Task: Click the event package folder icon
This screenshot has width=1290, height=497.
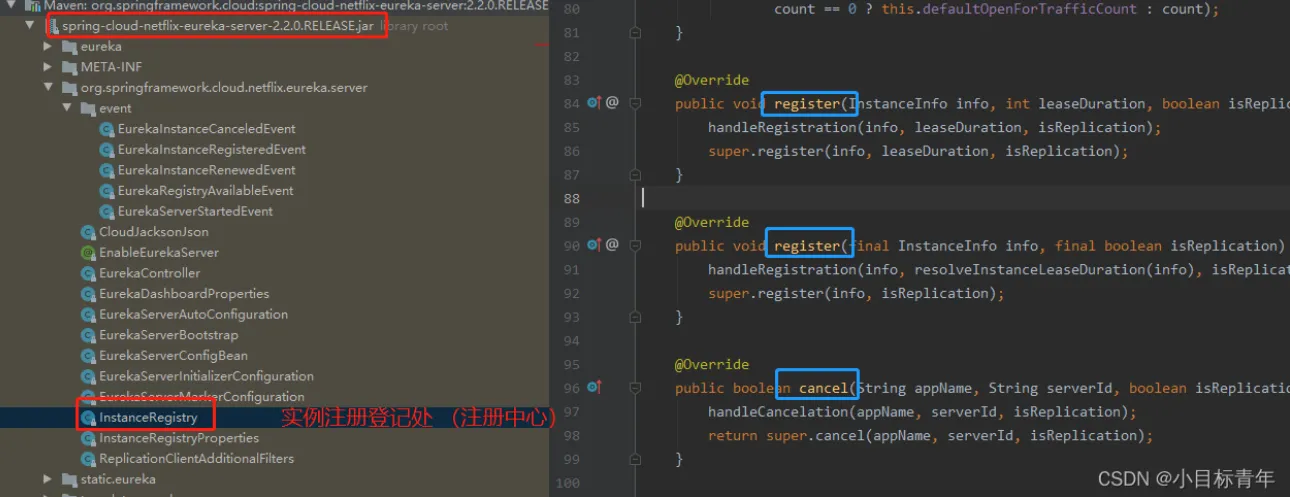Action: click(89, 108)
